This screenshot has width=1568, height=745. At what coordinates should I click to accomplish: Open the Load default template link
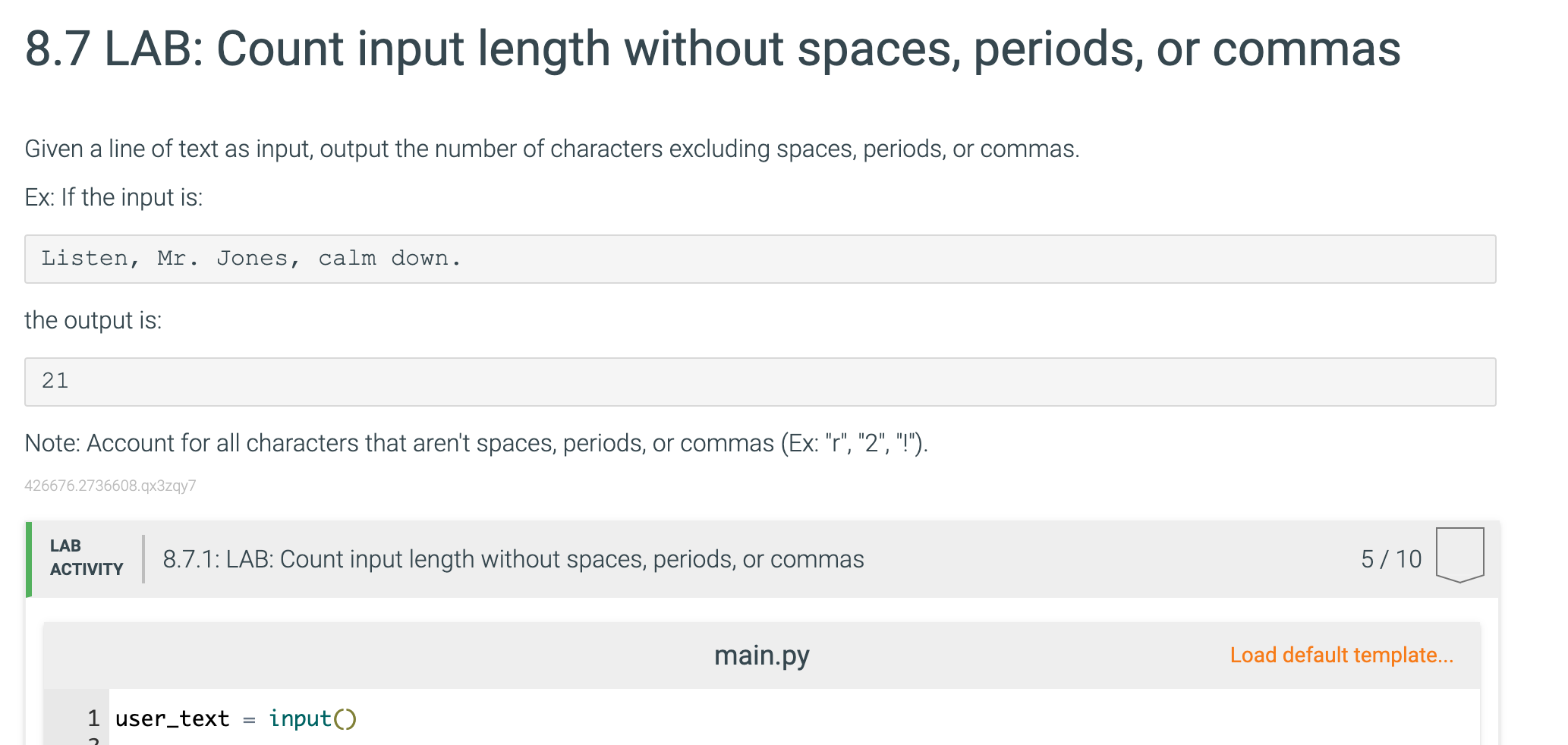1341,655
